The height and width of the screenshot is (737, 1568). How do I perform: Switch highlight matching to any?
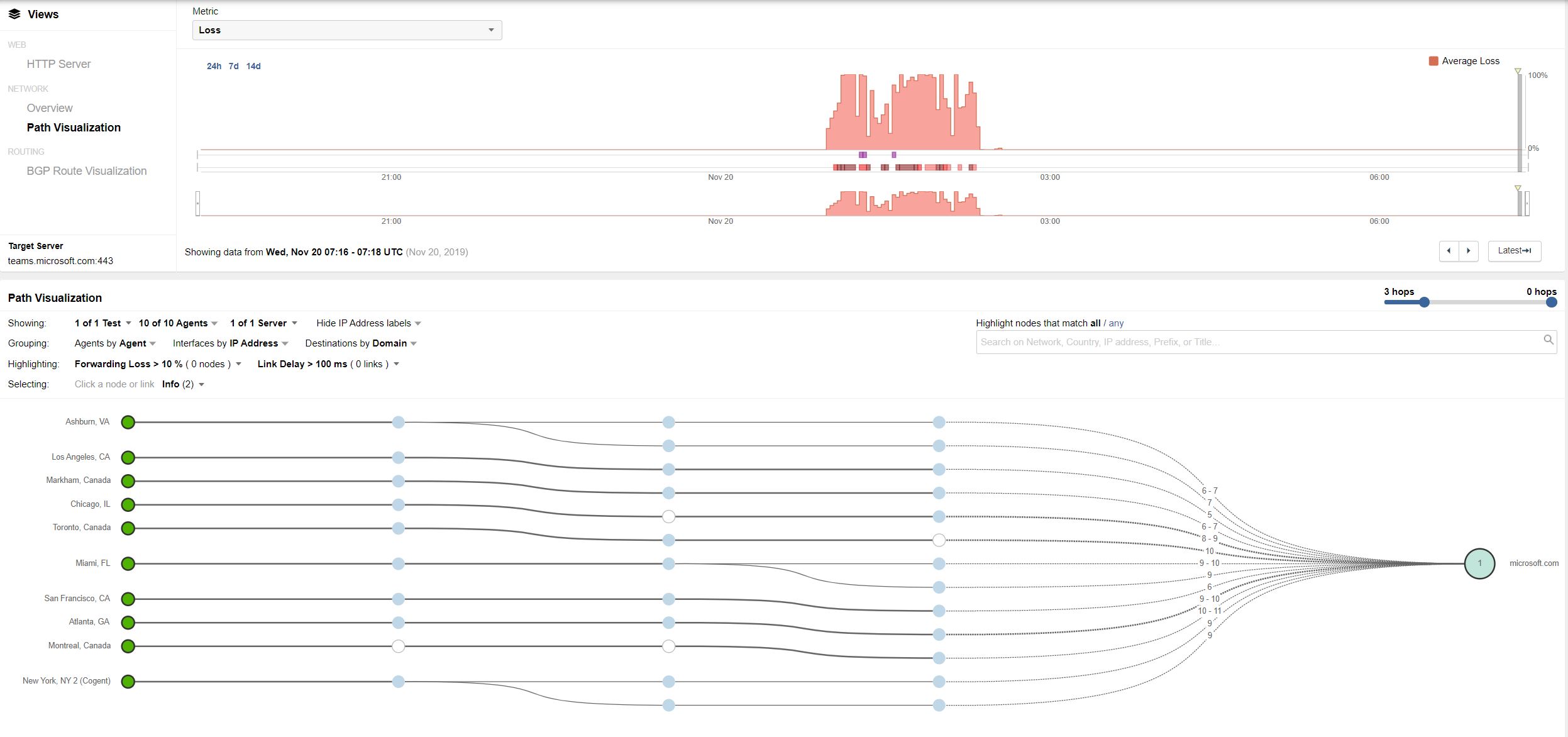pos(1116,323)
